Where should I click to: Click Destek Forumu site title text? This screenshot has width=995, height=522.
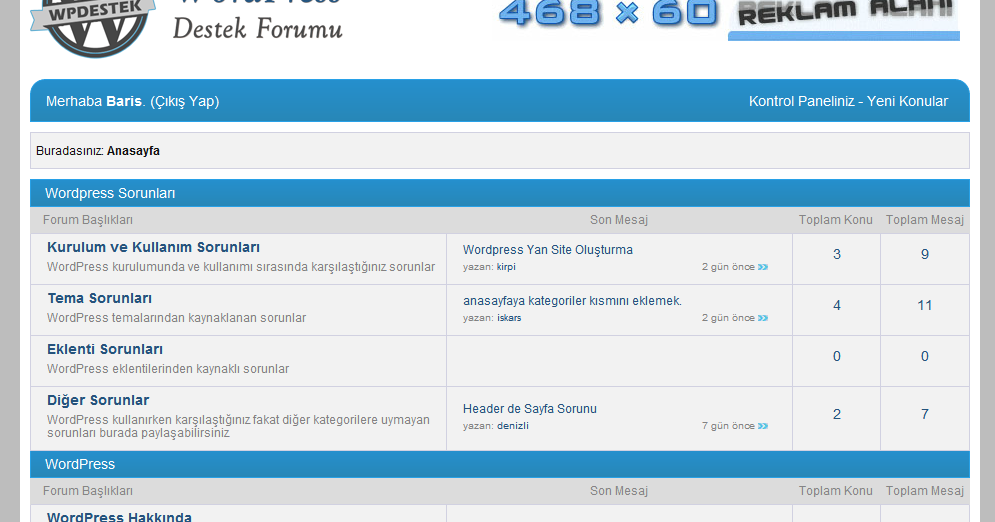point(258,29)
